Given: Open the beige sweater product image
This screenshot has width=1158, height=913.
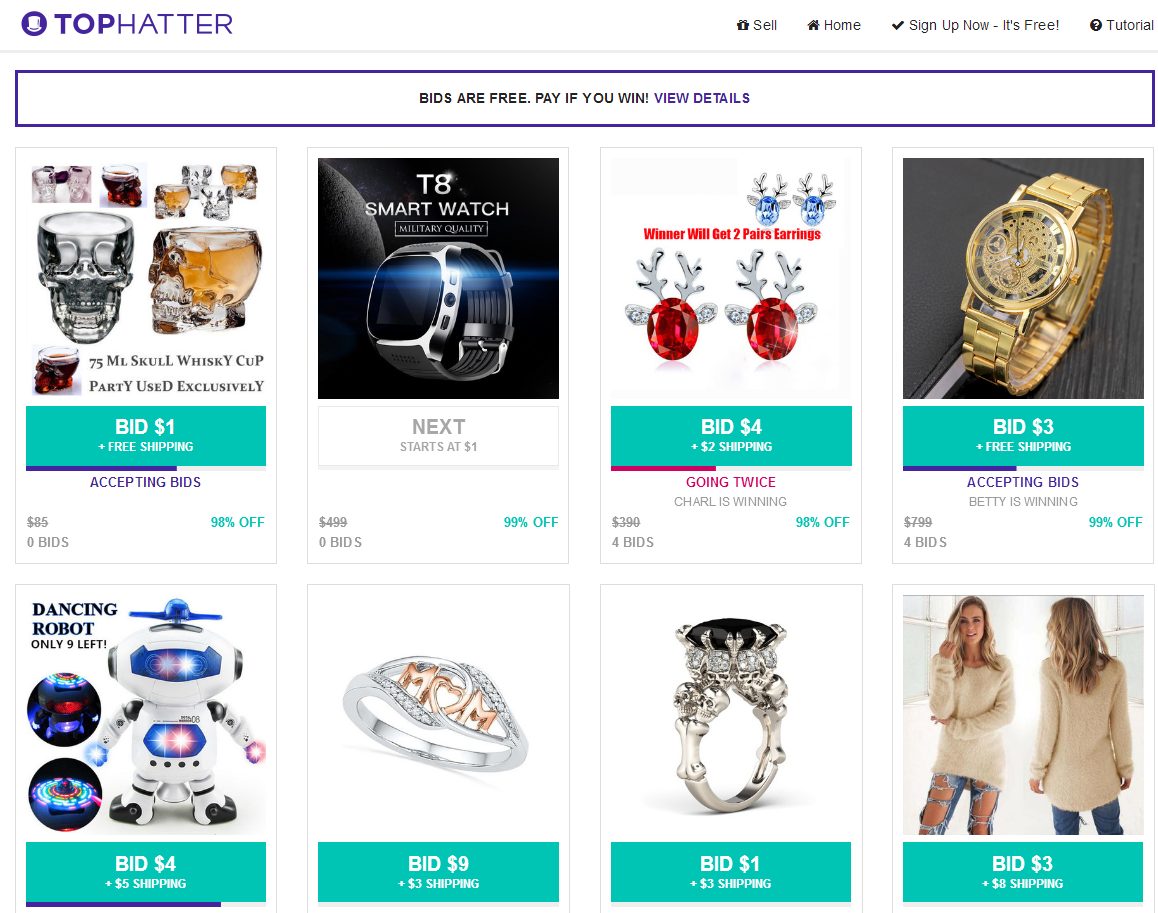Looking at the screenshot, I should tap(1023, 715).
